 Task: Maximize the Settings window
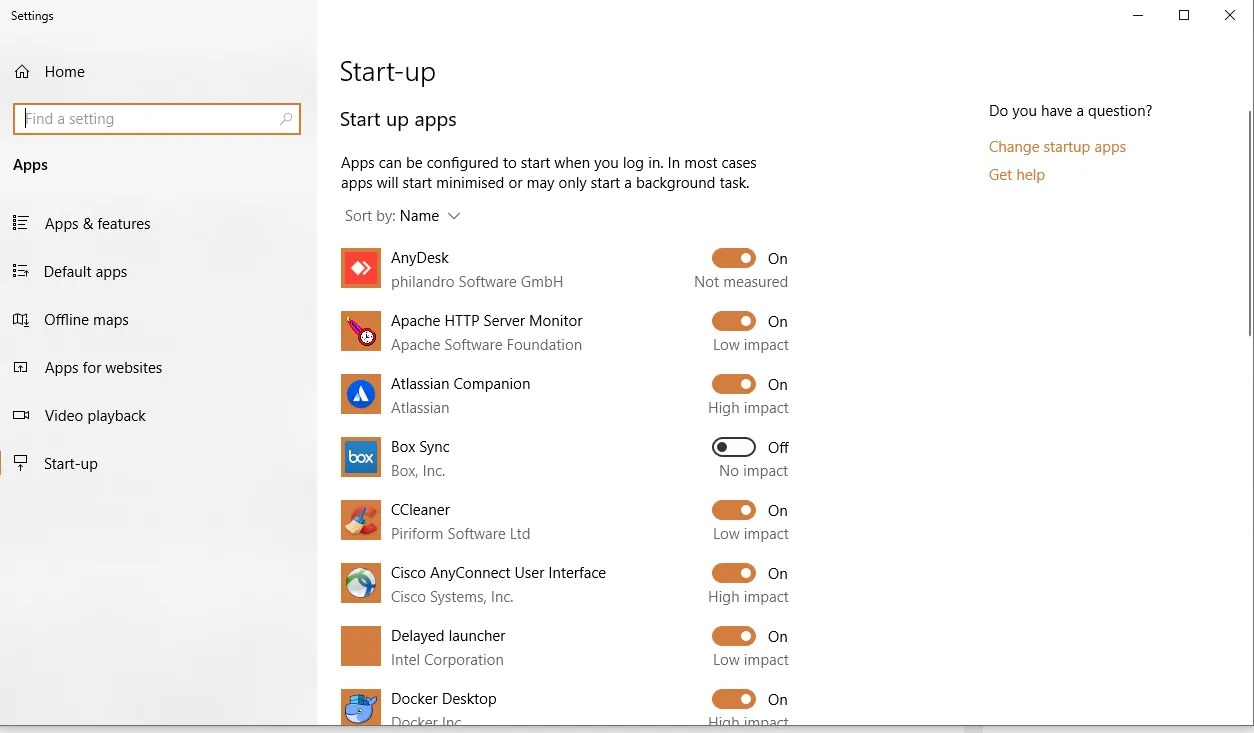coord(1184,15)
